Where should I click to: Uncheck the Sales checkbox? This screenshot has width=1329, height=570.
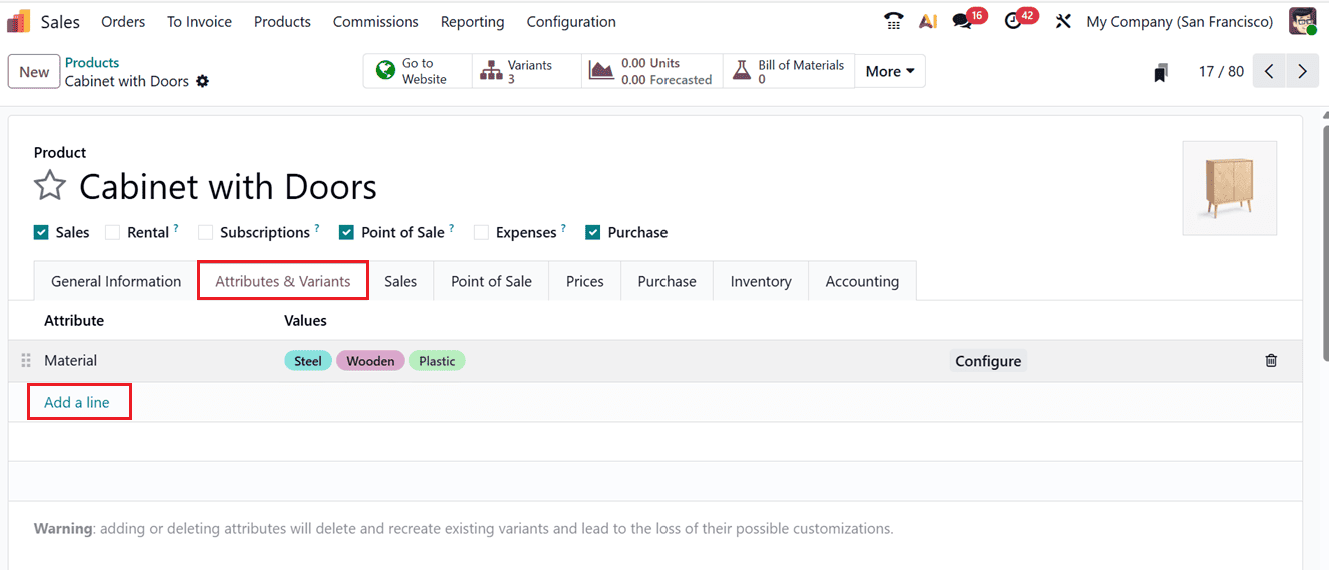point(41,232)
